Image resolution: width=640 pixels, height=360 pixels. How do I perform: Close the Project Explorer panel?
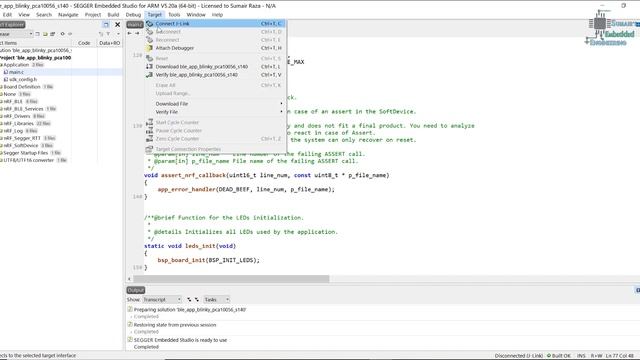point(118,25)
